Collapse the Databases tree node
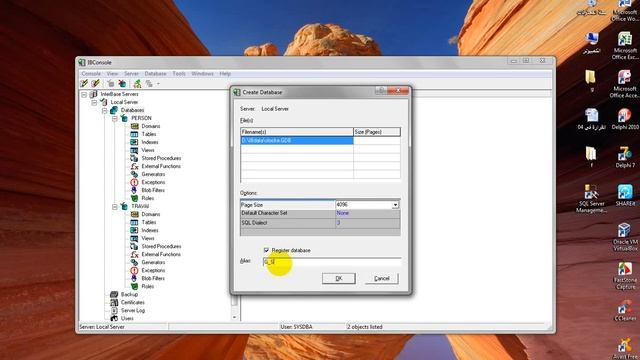This screenshot has height=360, width=640. [104, 110]
